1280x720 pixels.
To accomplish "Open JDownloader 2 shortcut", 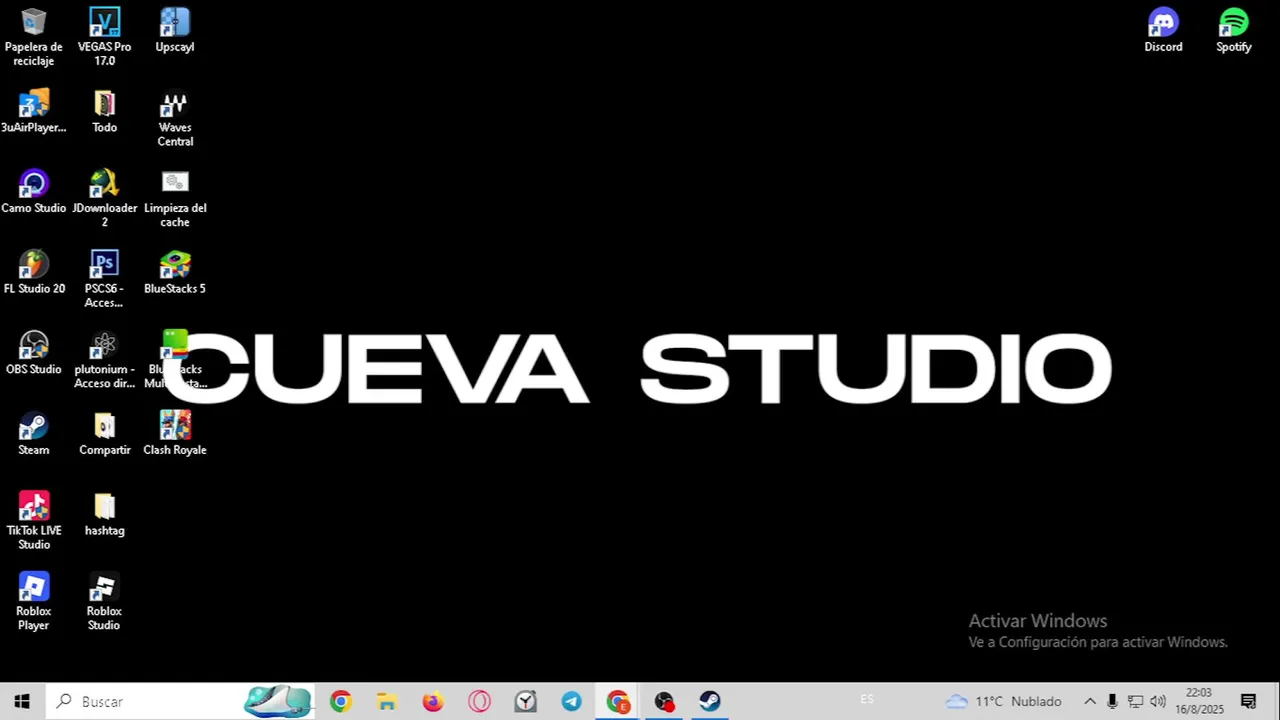I will coord(104,198).
